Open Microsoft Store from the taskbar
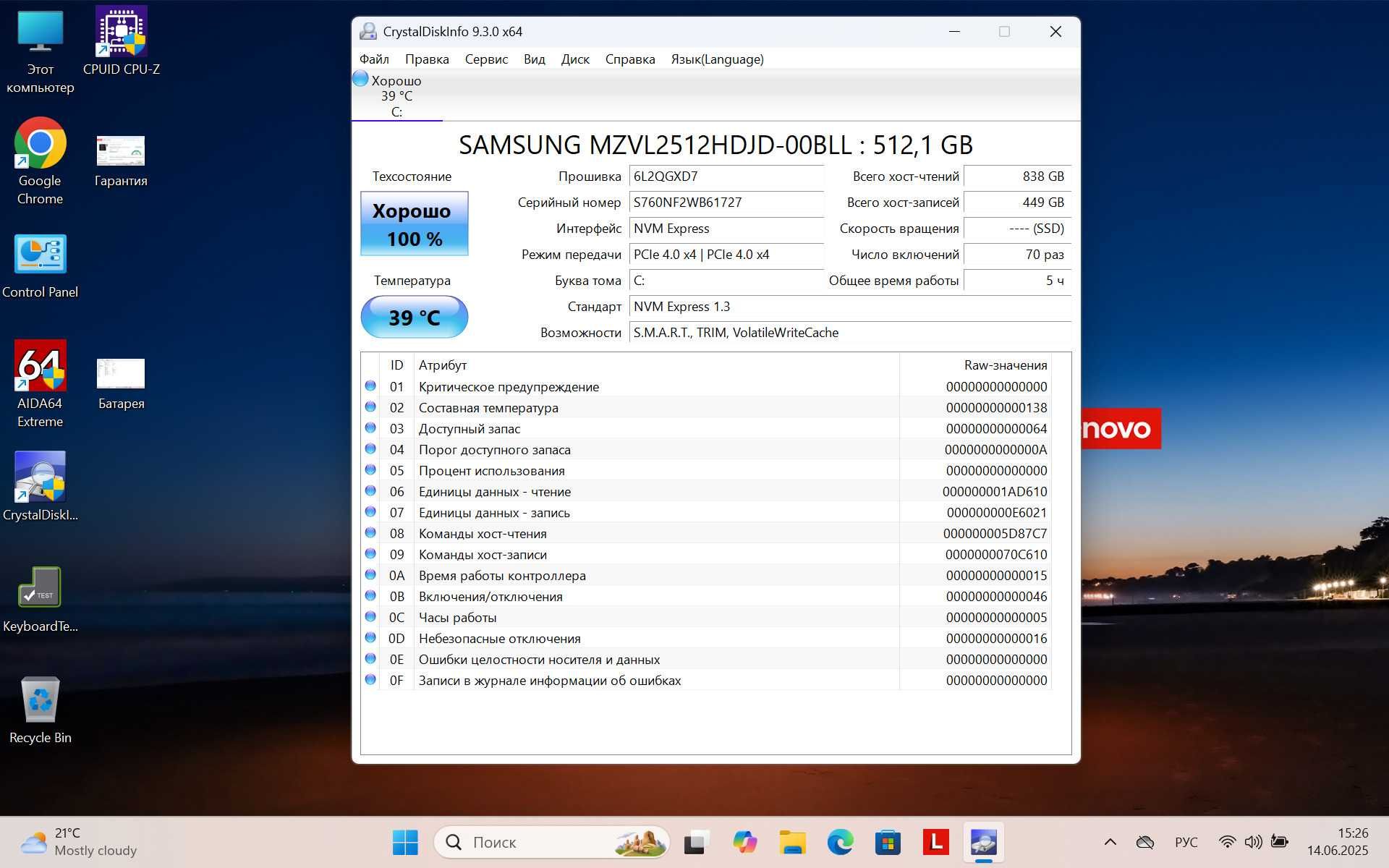This screenshot has width=1389, height=868. coord(888,842)
